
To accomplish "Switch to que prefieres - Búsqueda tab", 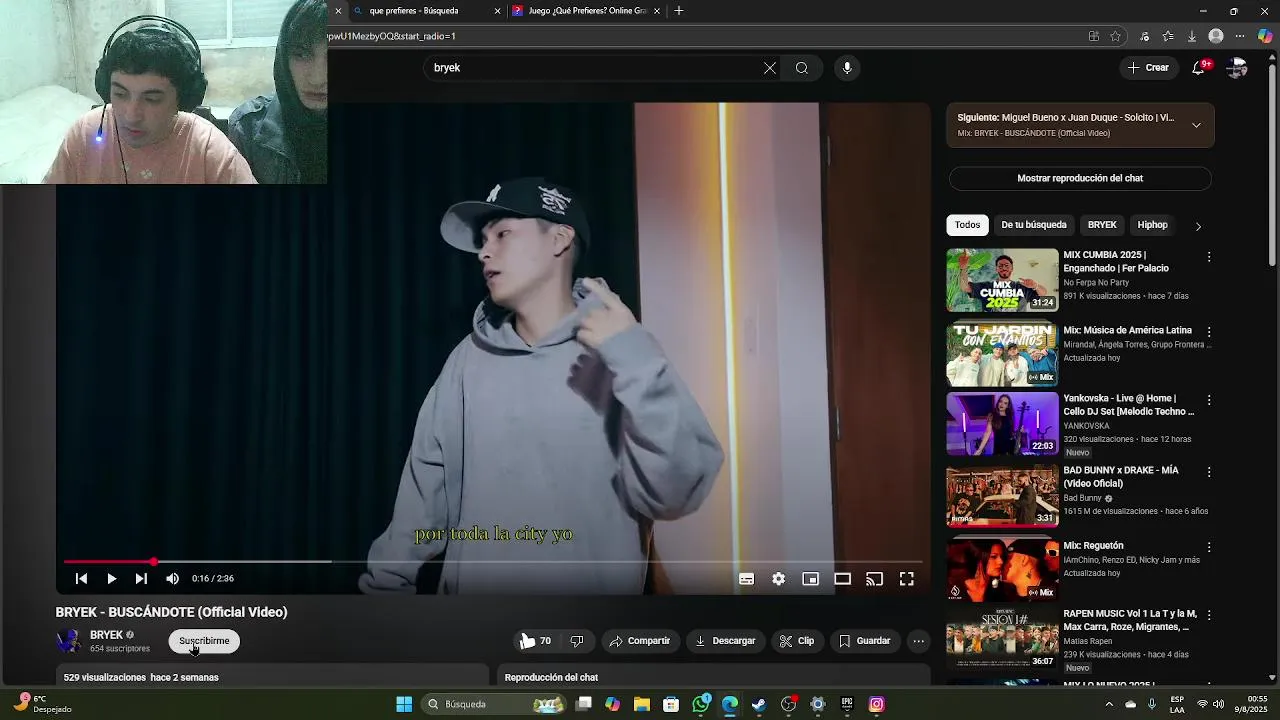I will point(425,11).
